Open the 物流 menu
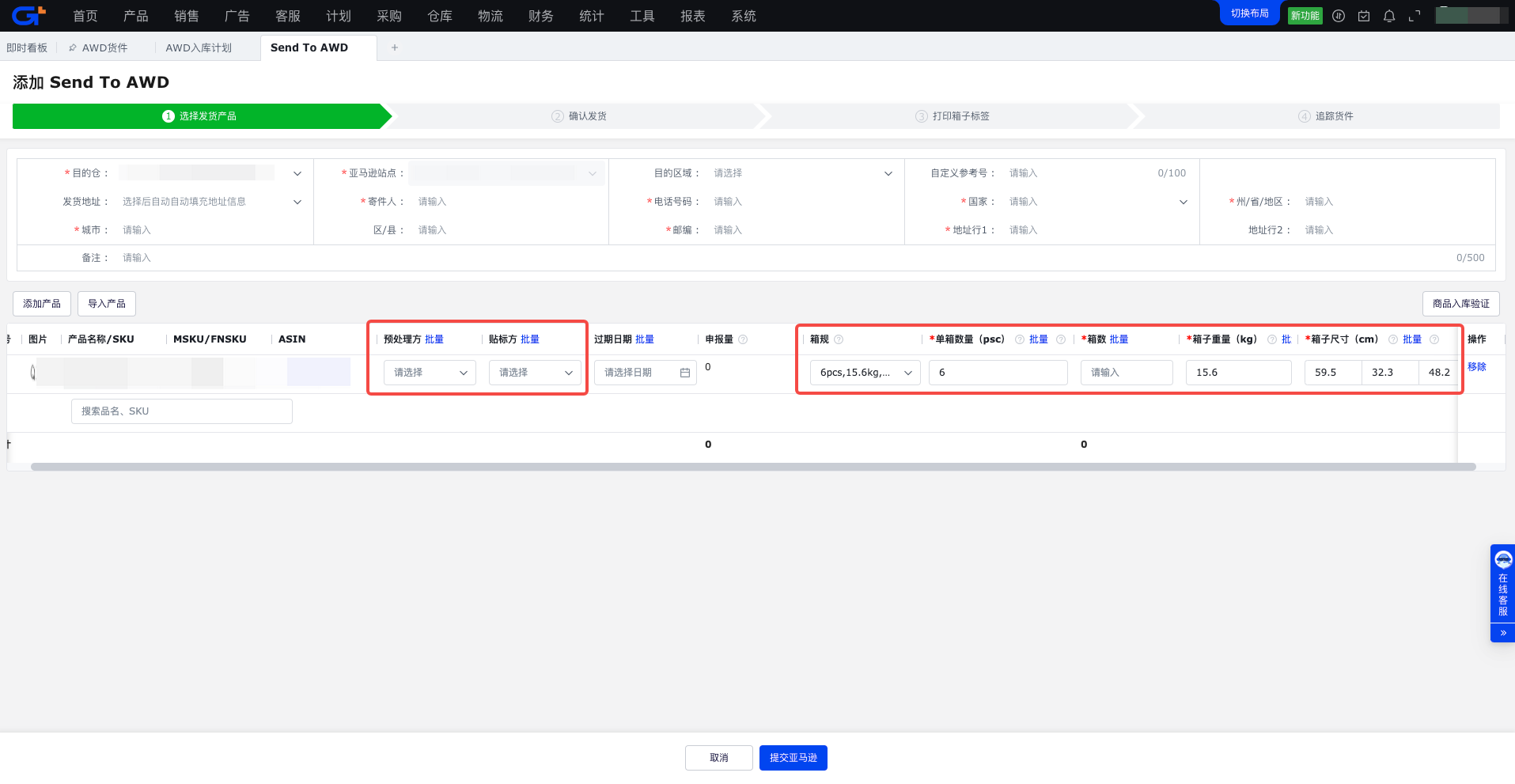This screenshot has height=784, width=1515. click(490, 16)
